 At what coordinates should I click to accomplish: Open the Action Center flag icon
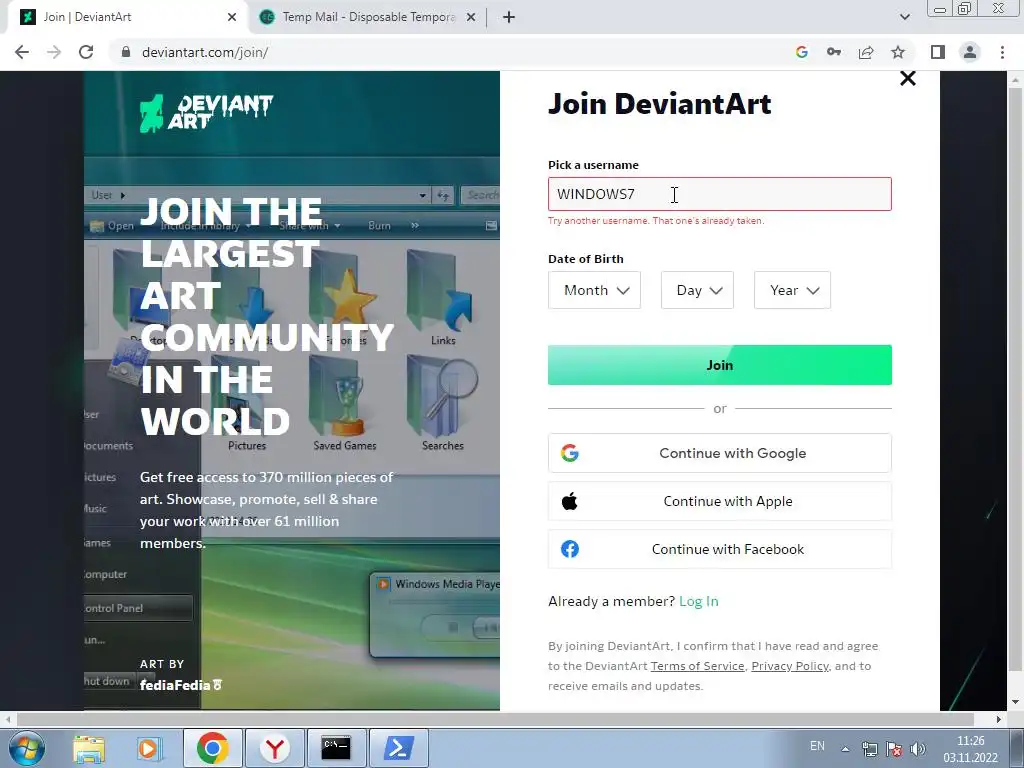click(x=894, y=749)
